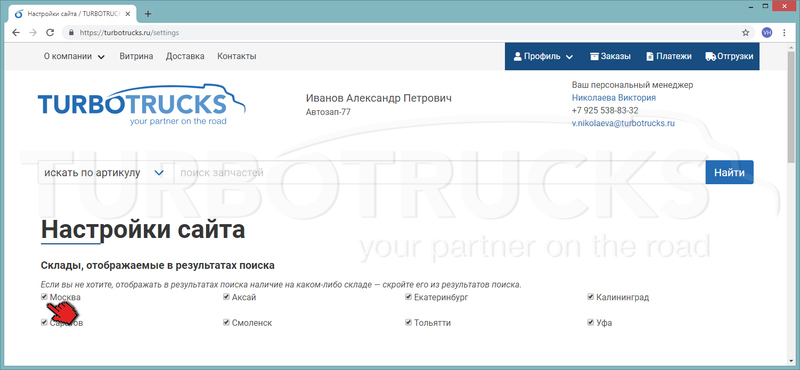Open manager Николаева Виктория link
800x370 pixels.
[614, 97]
